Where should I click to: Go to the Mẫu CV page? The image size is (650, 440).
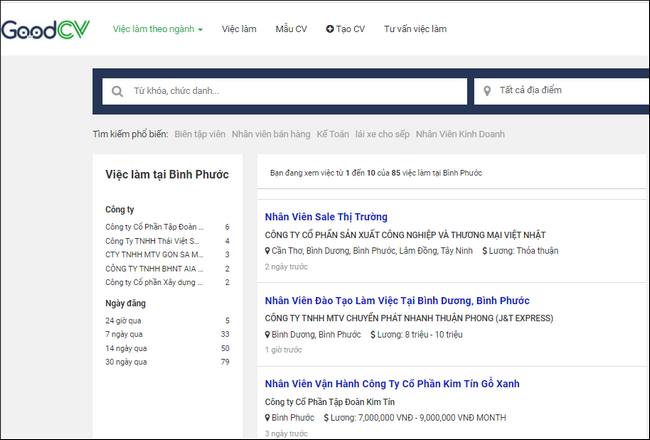coord(292,29)
